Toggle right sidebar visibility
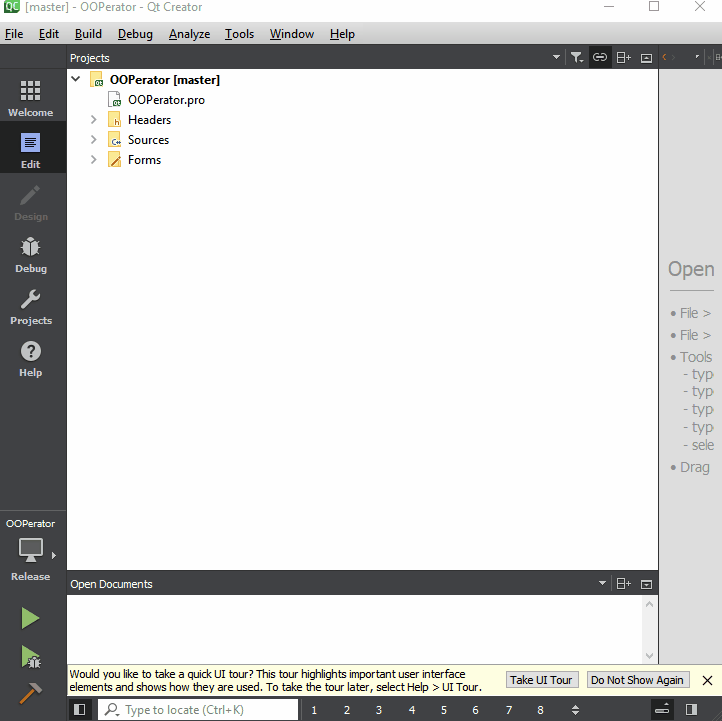 click(x=691, y=709)
